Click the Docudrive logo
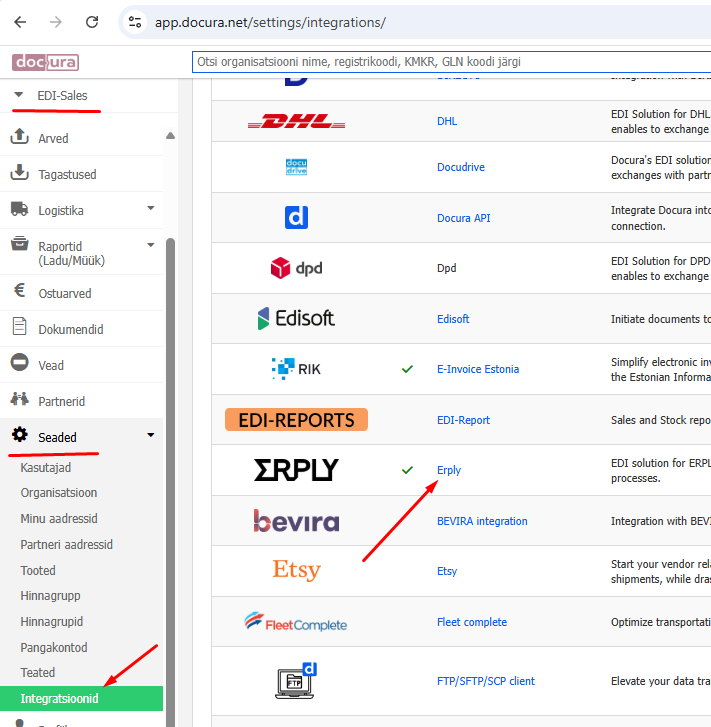Viewport: 711px width, 727px height. click(296, 167)
